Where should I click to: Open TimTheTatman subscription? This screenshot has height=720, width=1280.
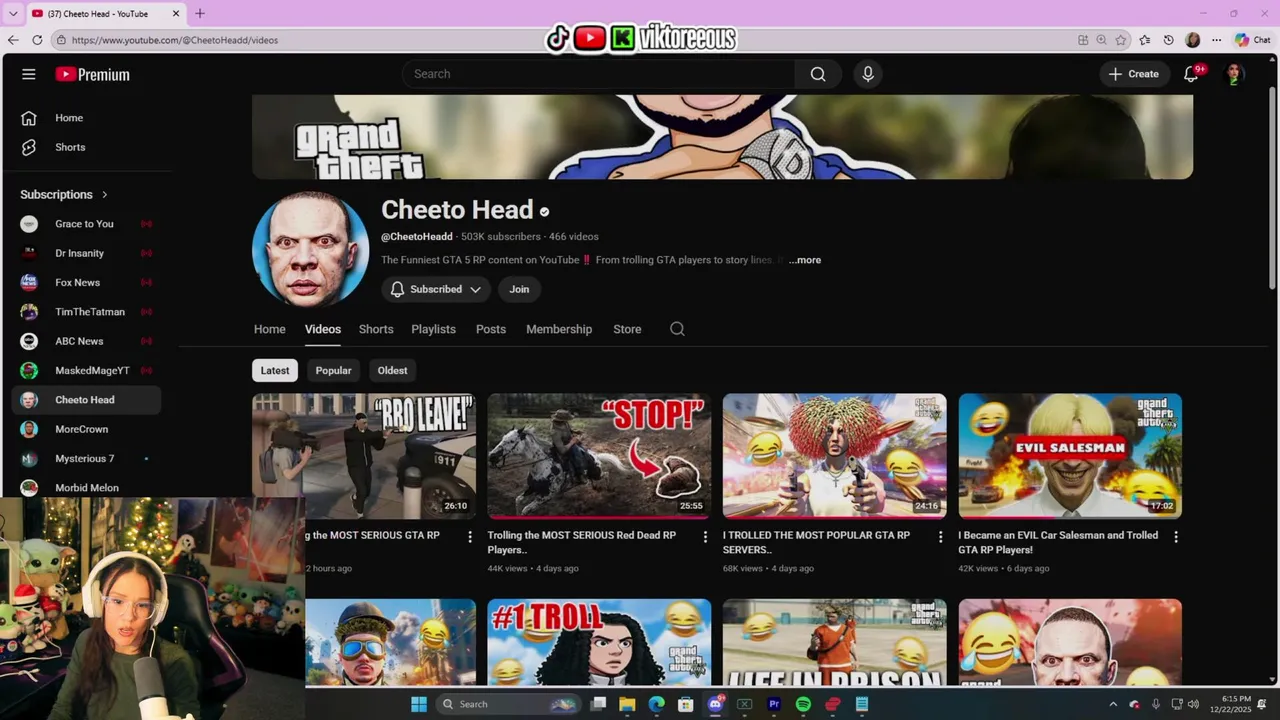(x=86, y=312)
